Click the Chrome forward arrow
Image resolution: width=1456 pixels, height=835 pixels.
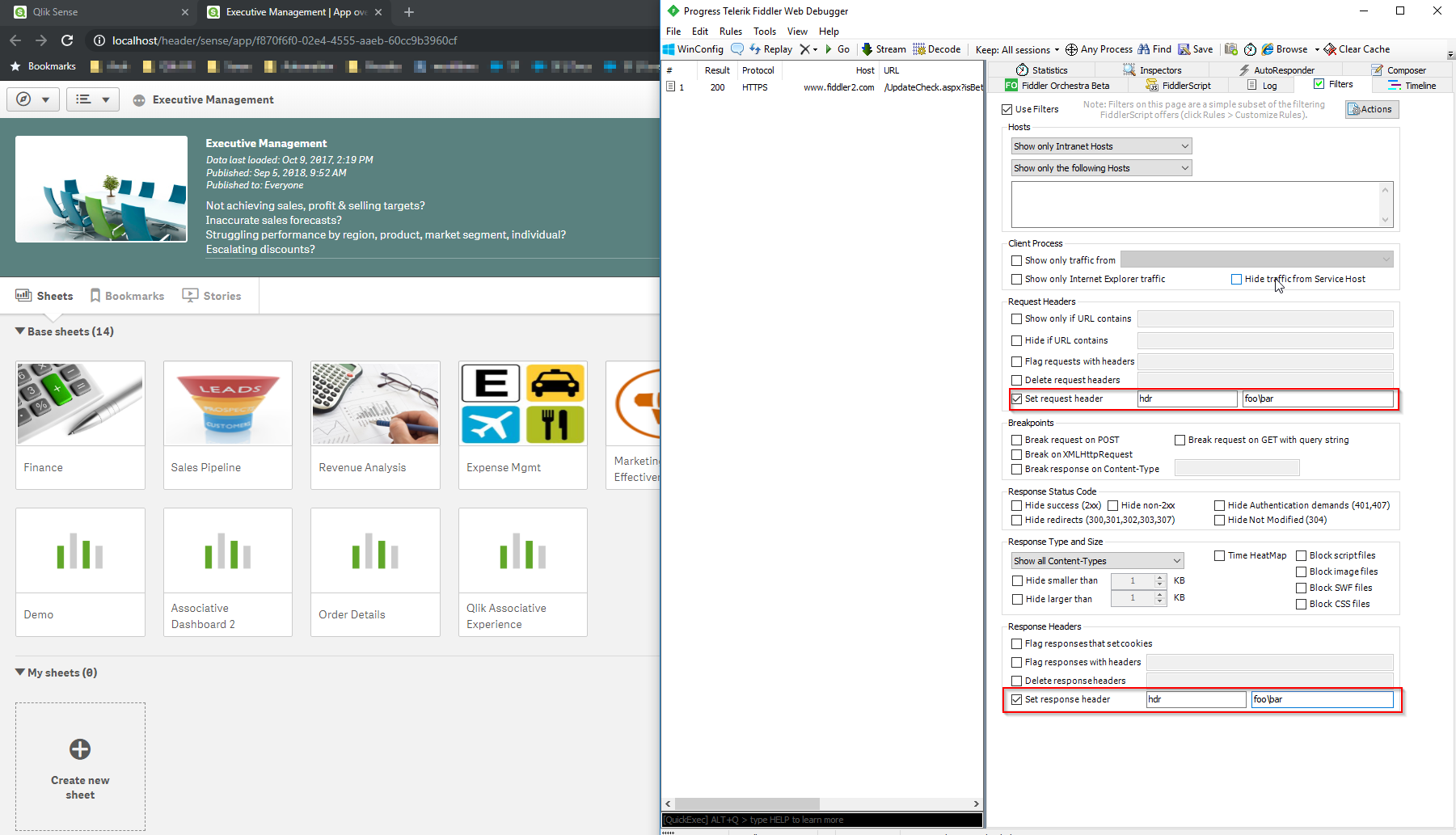point(41,40)
